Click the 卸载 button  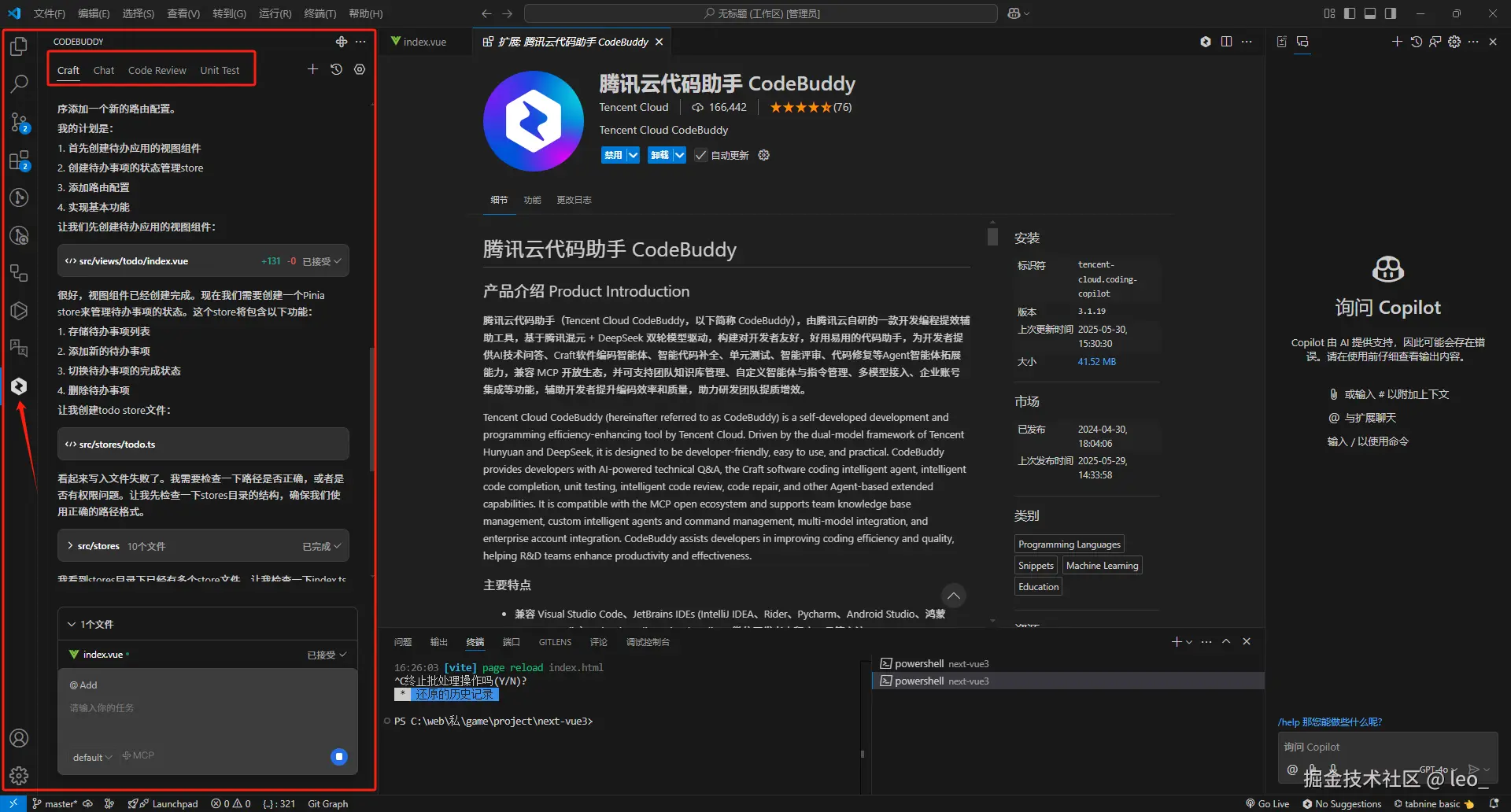click(659, 155)
